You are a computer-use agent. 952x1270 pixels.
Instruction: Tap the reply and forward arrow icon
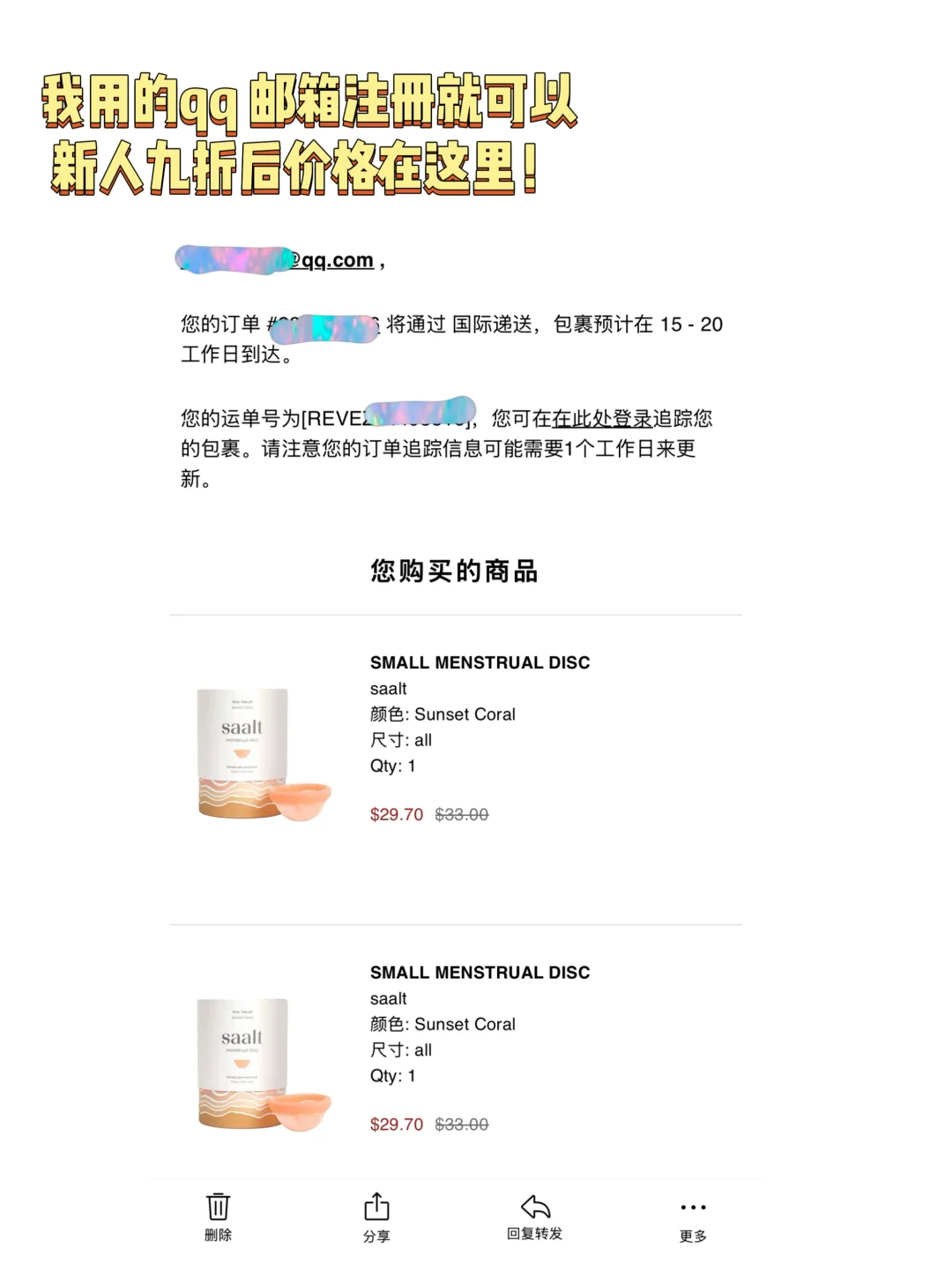click(535, 1206)
